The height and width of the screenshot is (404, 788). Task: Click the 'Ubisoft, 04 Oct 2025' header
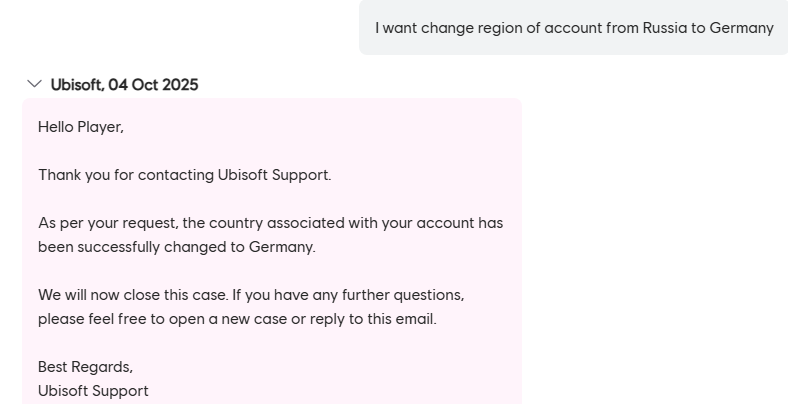click(124, 85)
